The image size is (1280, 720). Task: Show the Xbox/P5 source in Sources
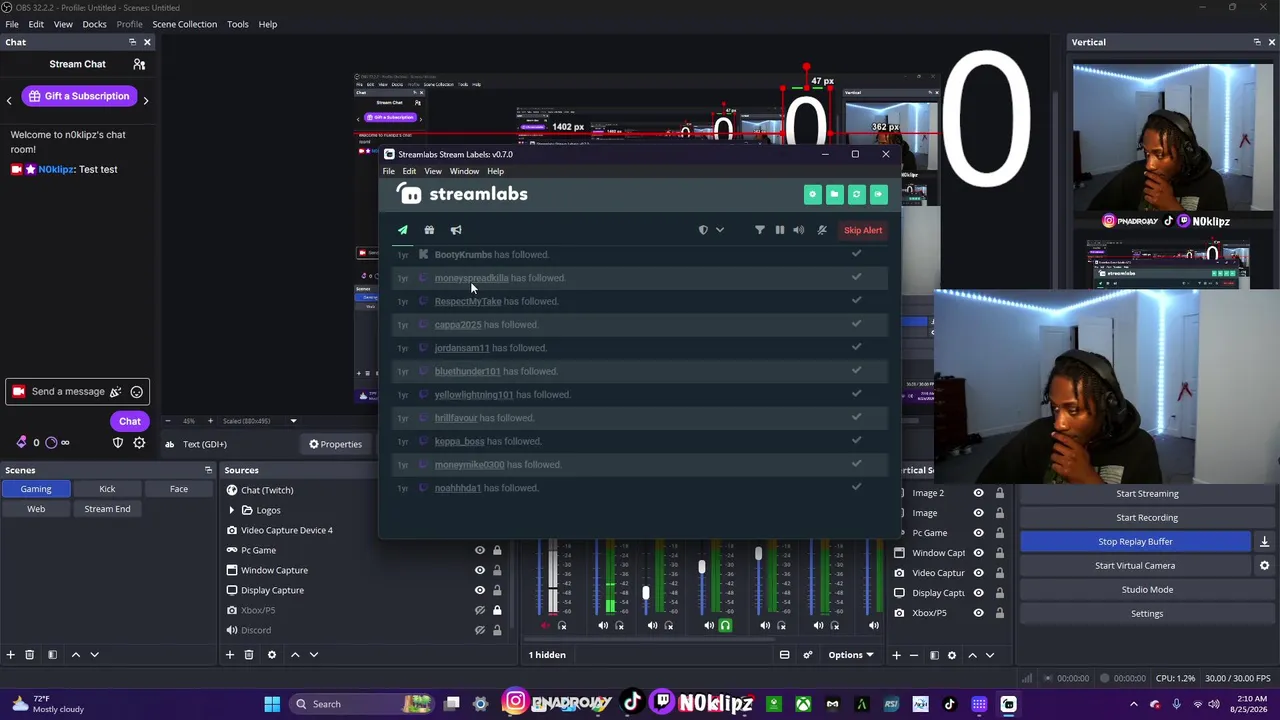pos(479,610)
